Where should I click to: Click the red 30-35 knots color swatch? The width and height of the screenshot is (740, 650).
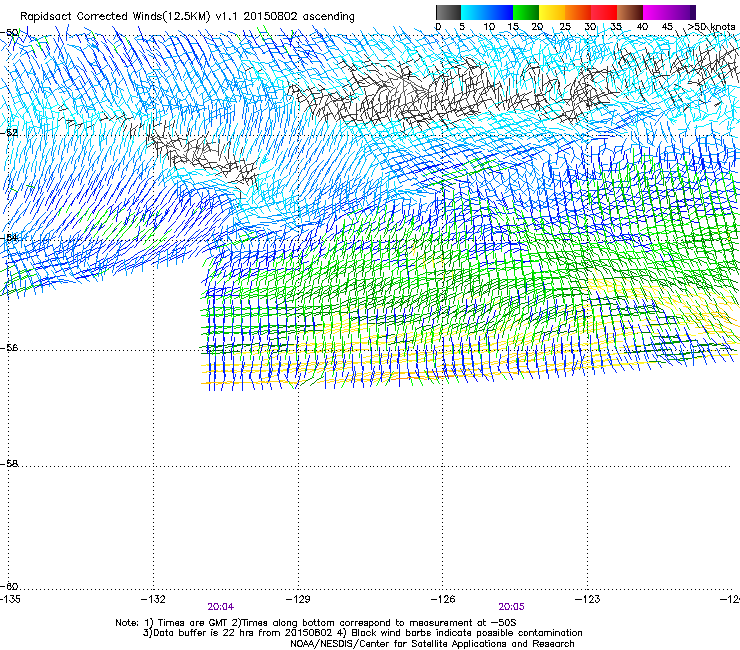pyautogui.click(x=604, y=12)
